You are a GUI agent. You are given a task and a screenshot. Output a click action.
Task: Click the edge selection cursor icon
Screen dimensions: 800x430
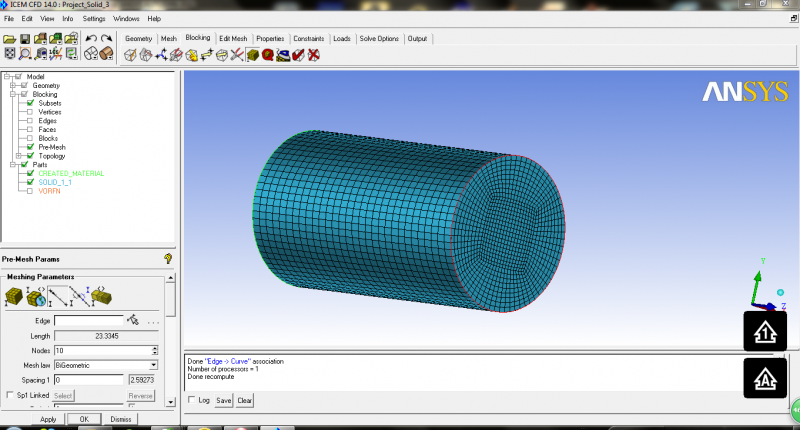tap(133, 321)
